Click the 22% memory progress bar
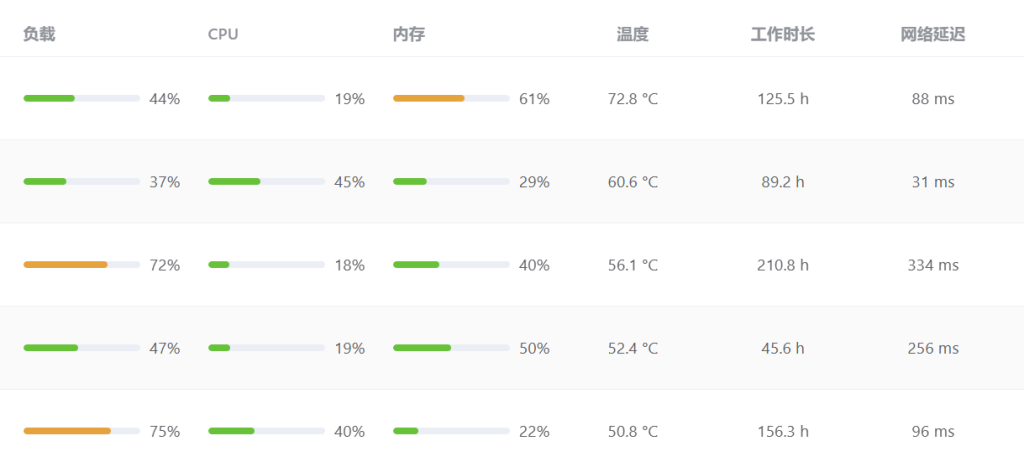The height and width of the screenshot is (462, 1024). point(451,431)
